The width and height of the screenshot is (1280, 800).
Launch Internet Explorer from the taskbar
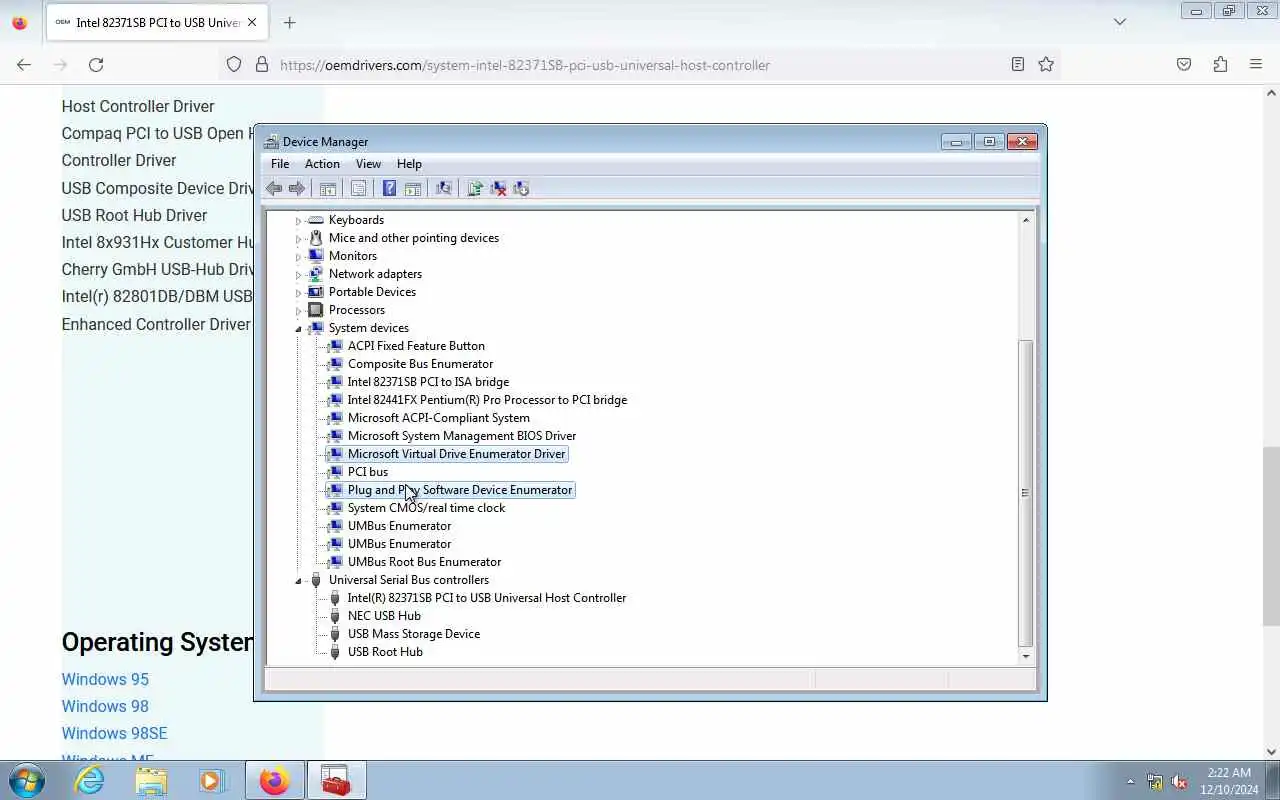90,780
